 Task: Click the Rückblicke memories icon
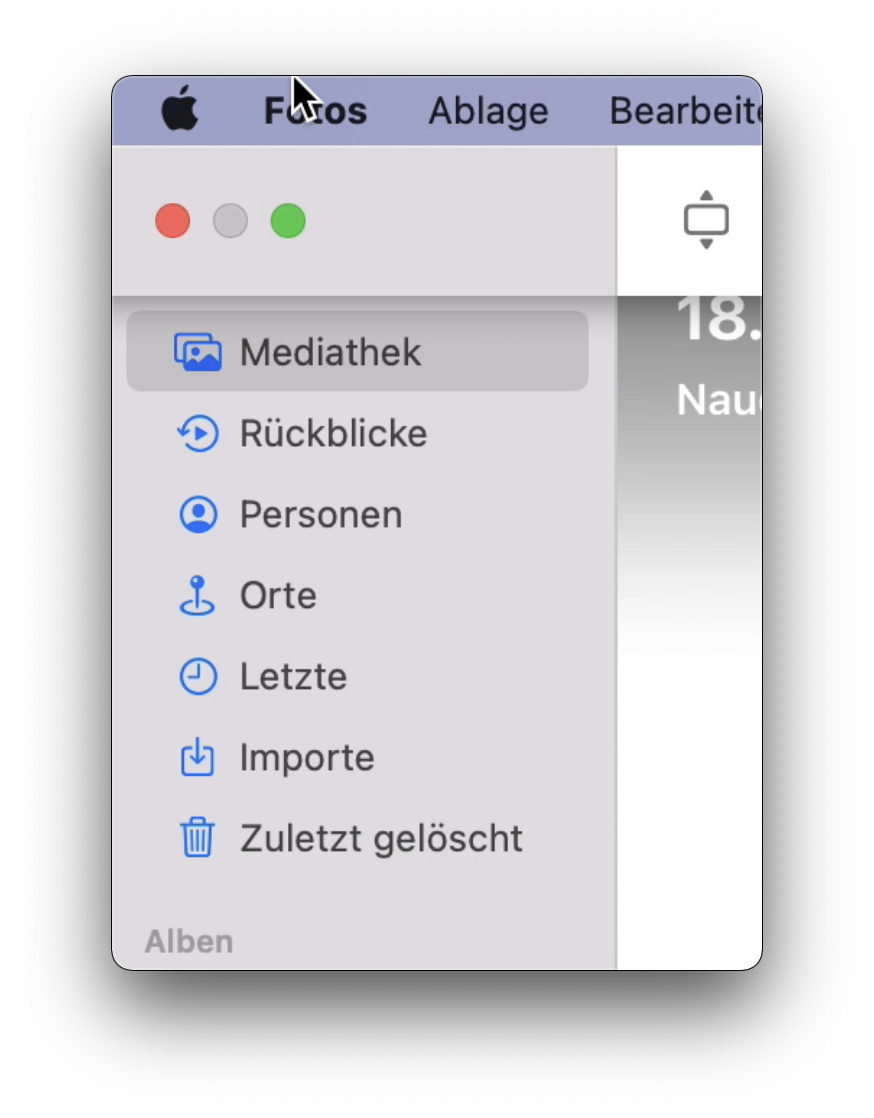coord(197,434)
